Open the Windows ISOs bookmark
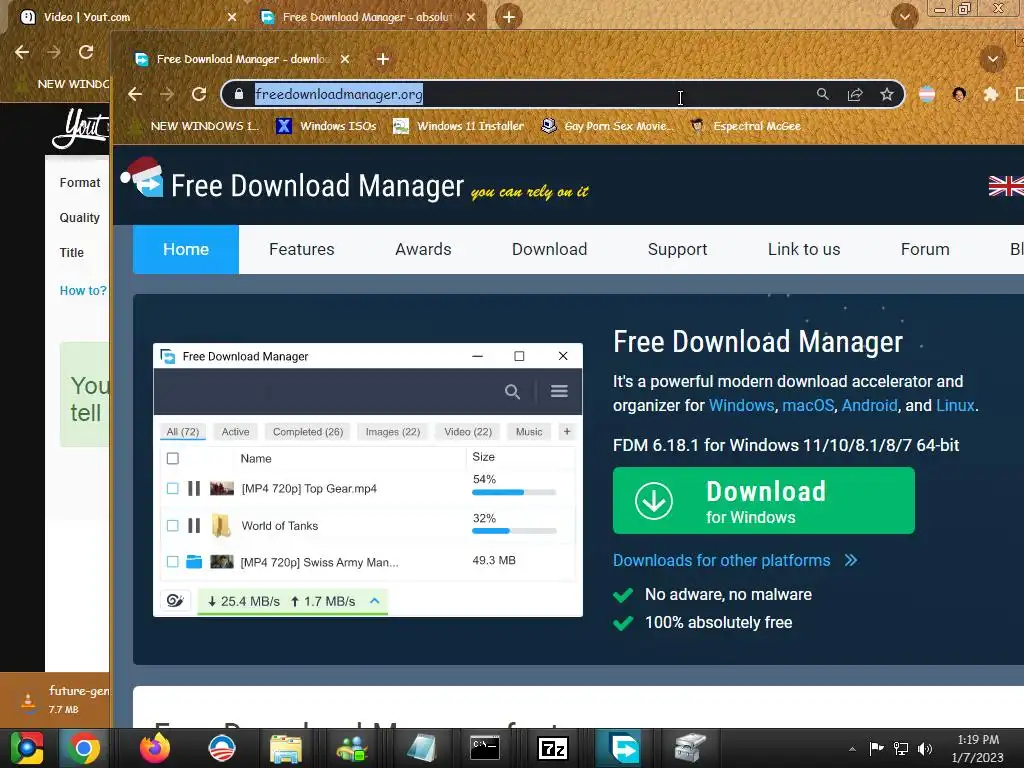1024x768 pixels. 327,126
